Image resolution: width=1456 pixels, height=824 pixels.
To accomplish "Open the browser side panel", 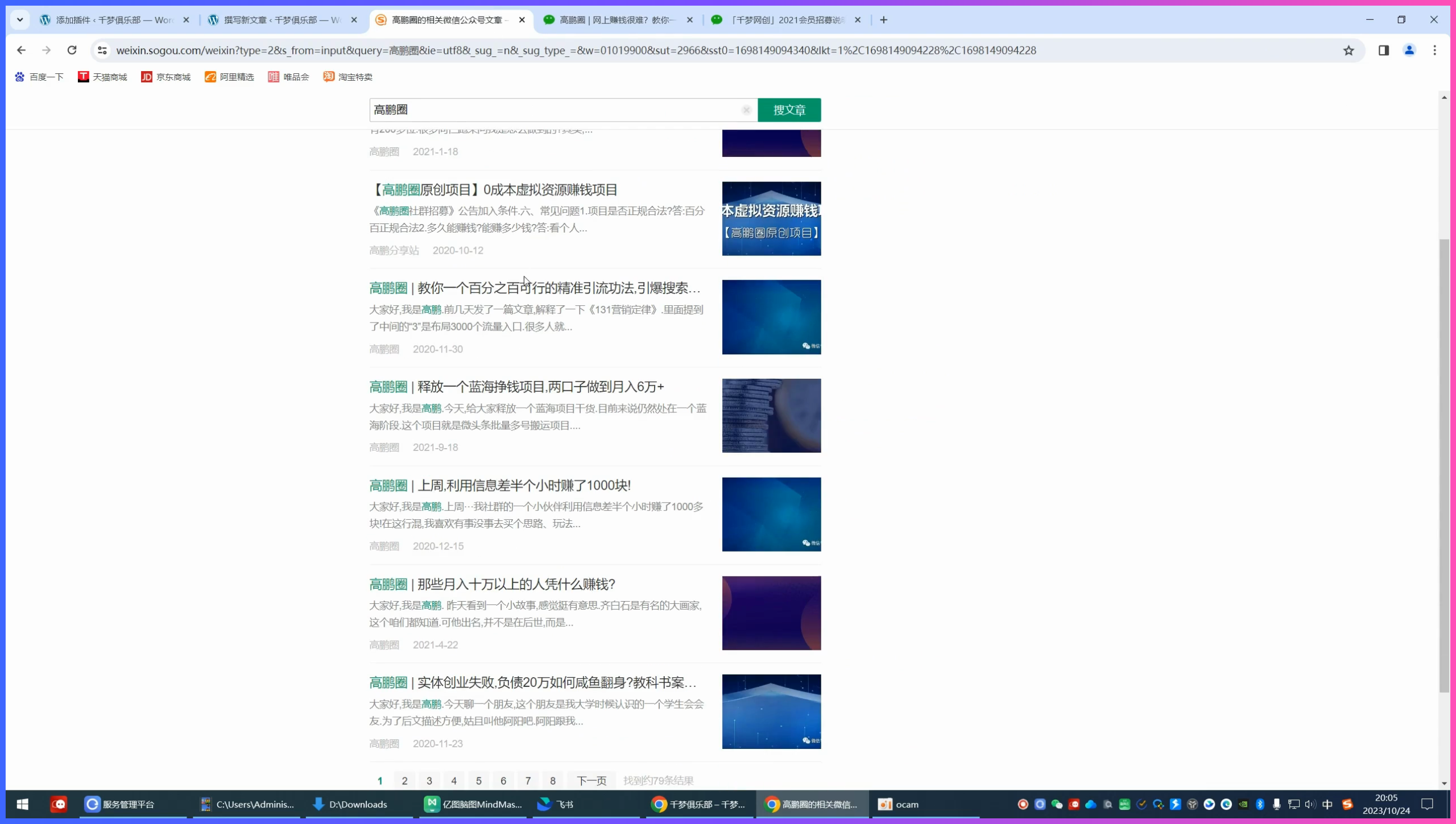I will click(1384, 50).
